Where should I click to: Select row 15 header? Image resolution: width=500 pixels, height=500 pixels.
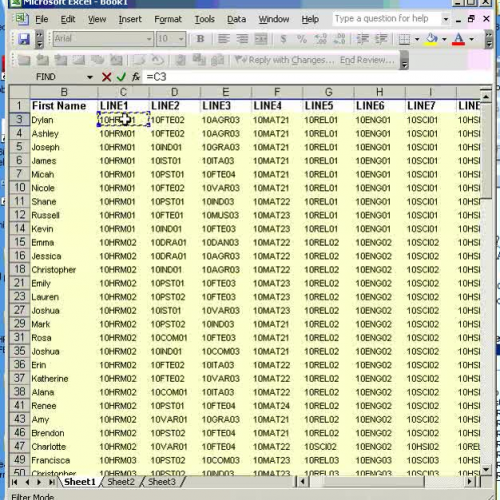pos(19,242)
